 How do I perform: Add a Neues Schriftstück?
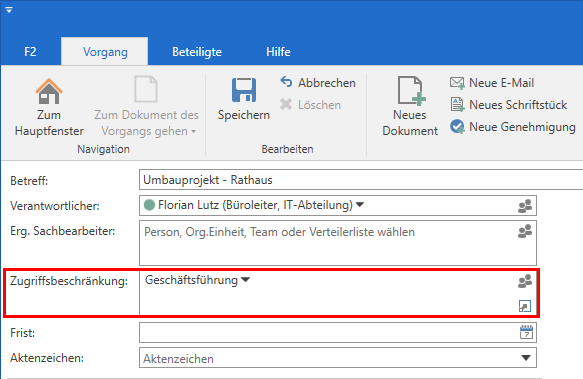(x=508, y=105)
